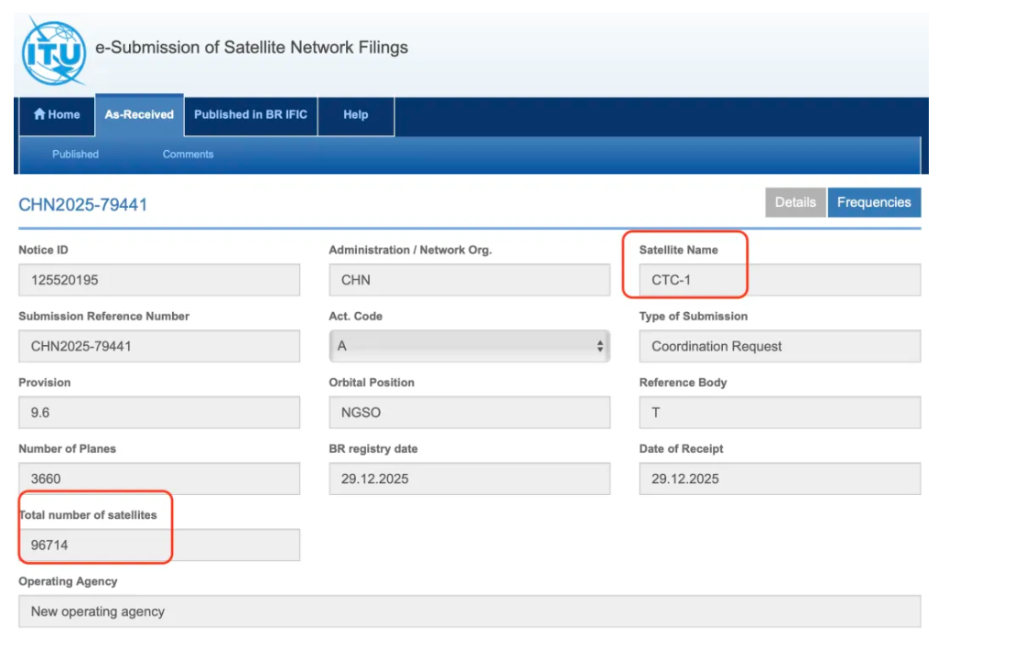Click the CHN2025-79441 page heading
The image size is (1024, 656).
(x=83, y=205)
